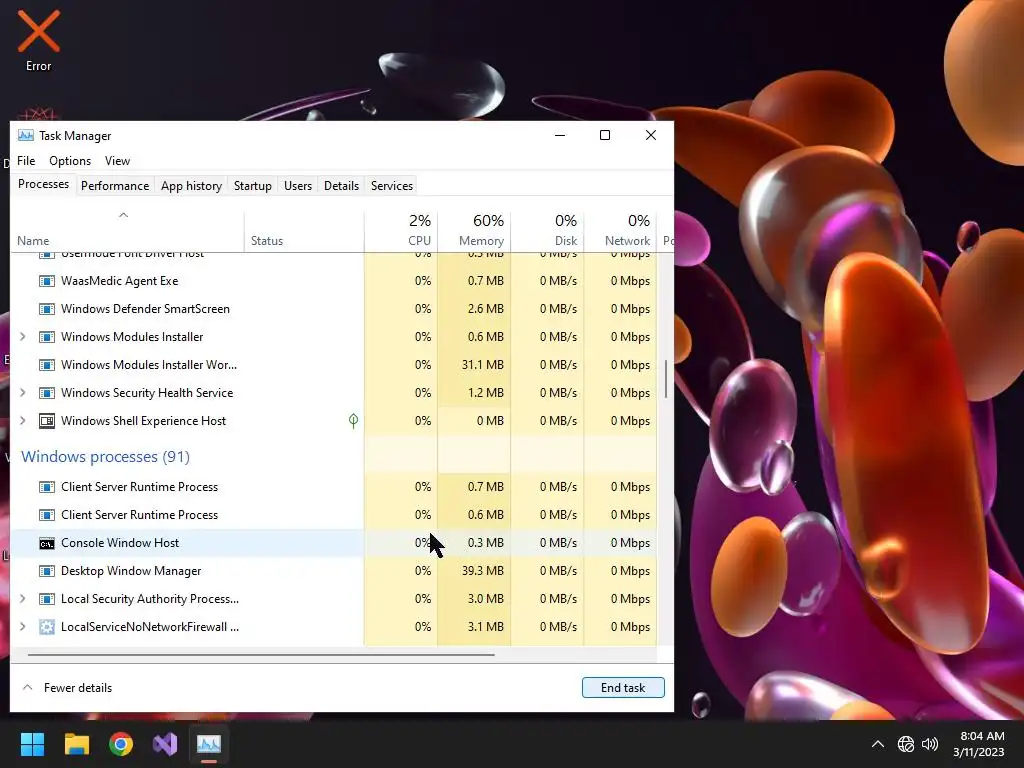Screen dimensions: 1024x768
Task: Sort by the Disk column header
Action: 547,231
